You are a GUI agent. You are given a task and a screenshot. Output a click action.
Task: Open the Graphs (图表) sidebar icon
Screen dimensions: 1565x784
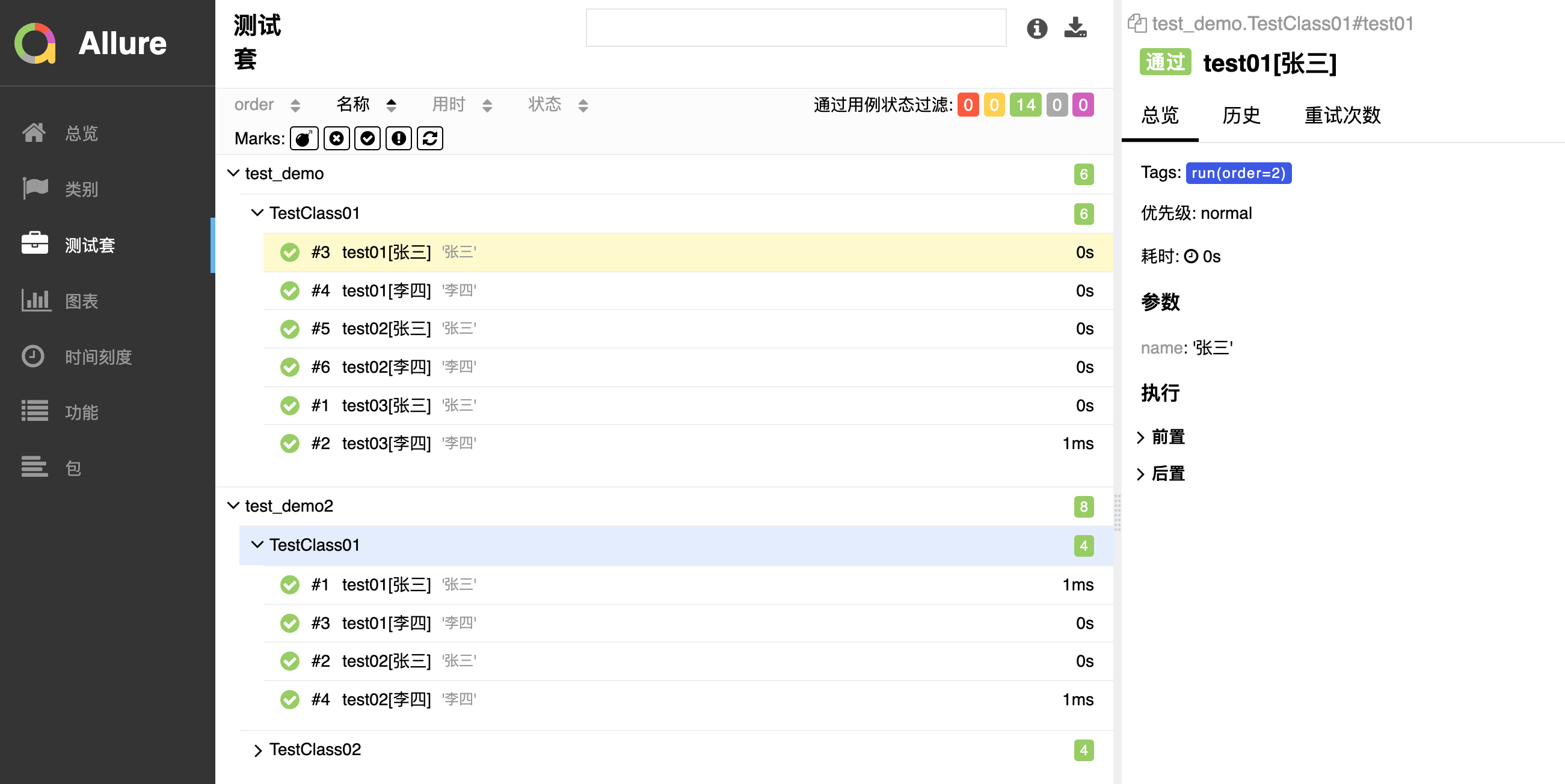pyautogui.click(x=35, y=301)
